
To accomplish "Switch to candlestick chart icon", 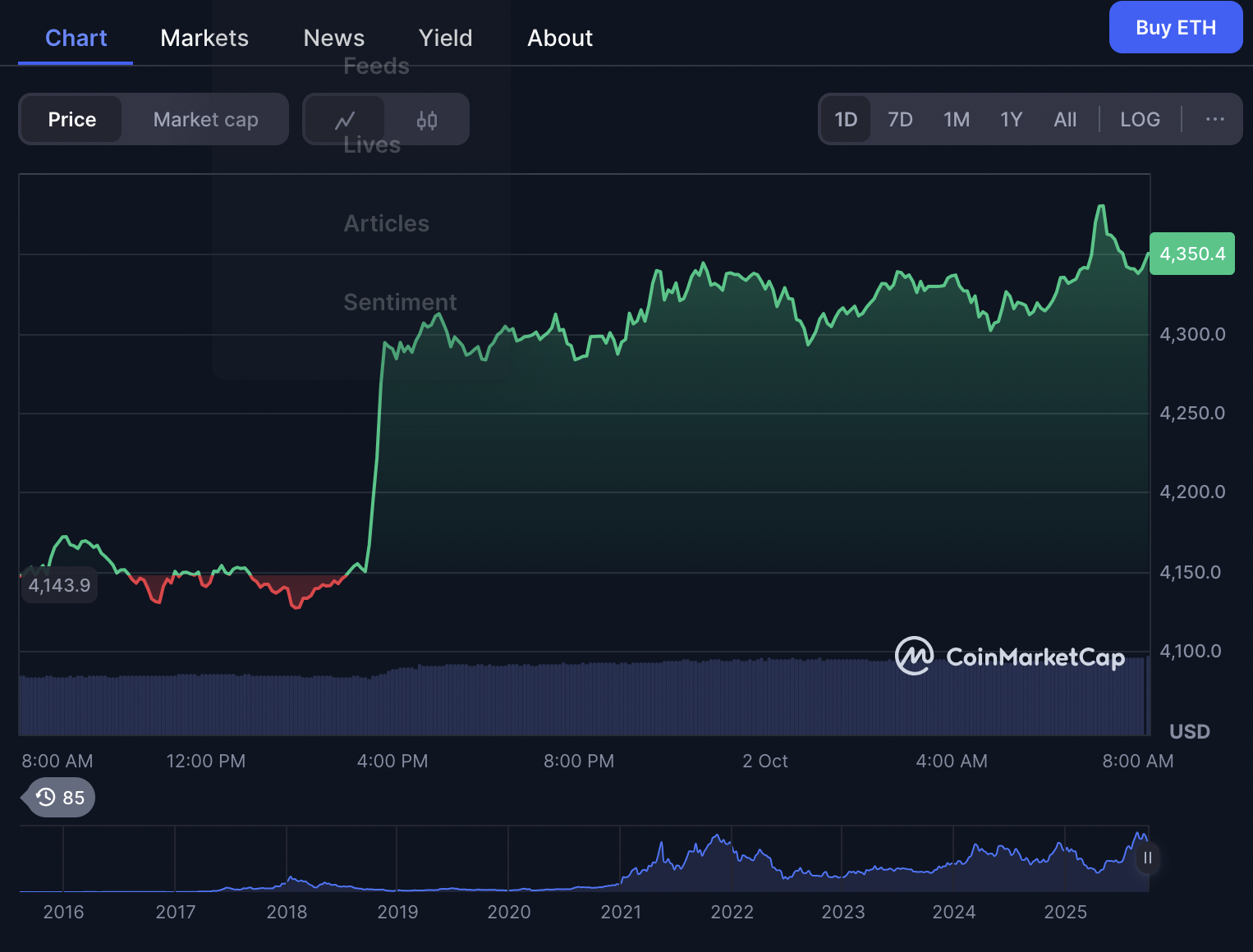I will (x=427, y=120).
